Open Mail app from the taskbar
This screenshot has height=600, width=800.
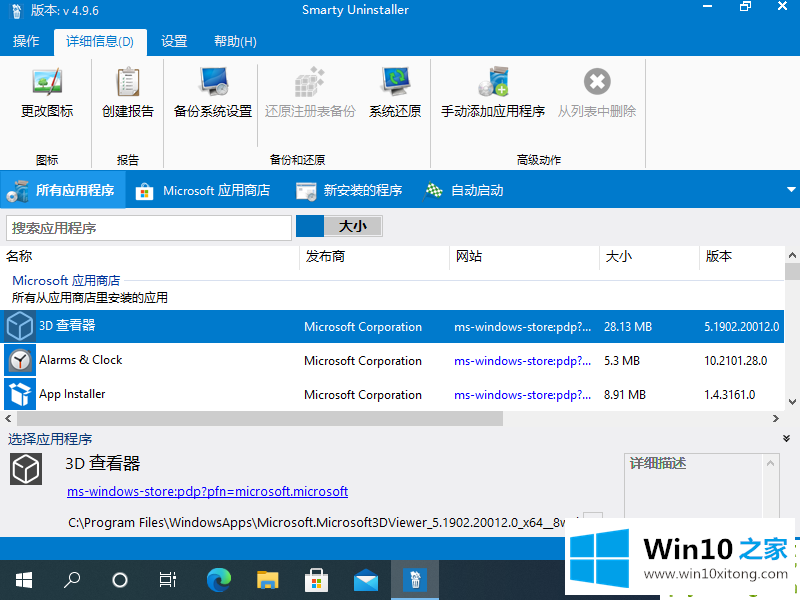pos(366,581)
